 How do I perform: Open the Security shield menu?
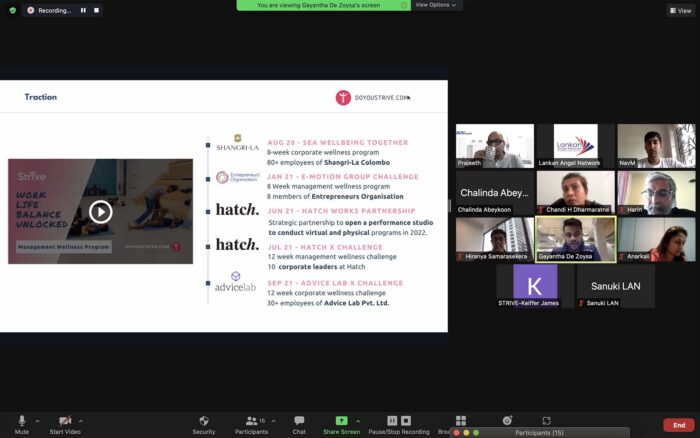pyautogui.click(x=203, y=423)
